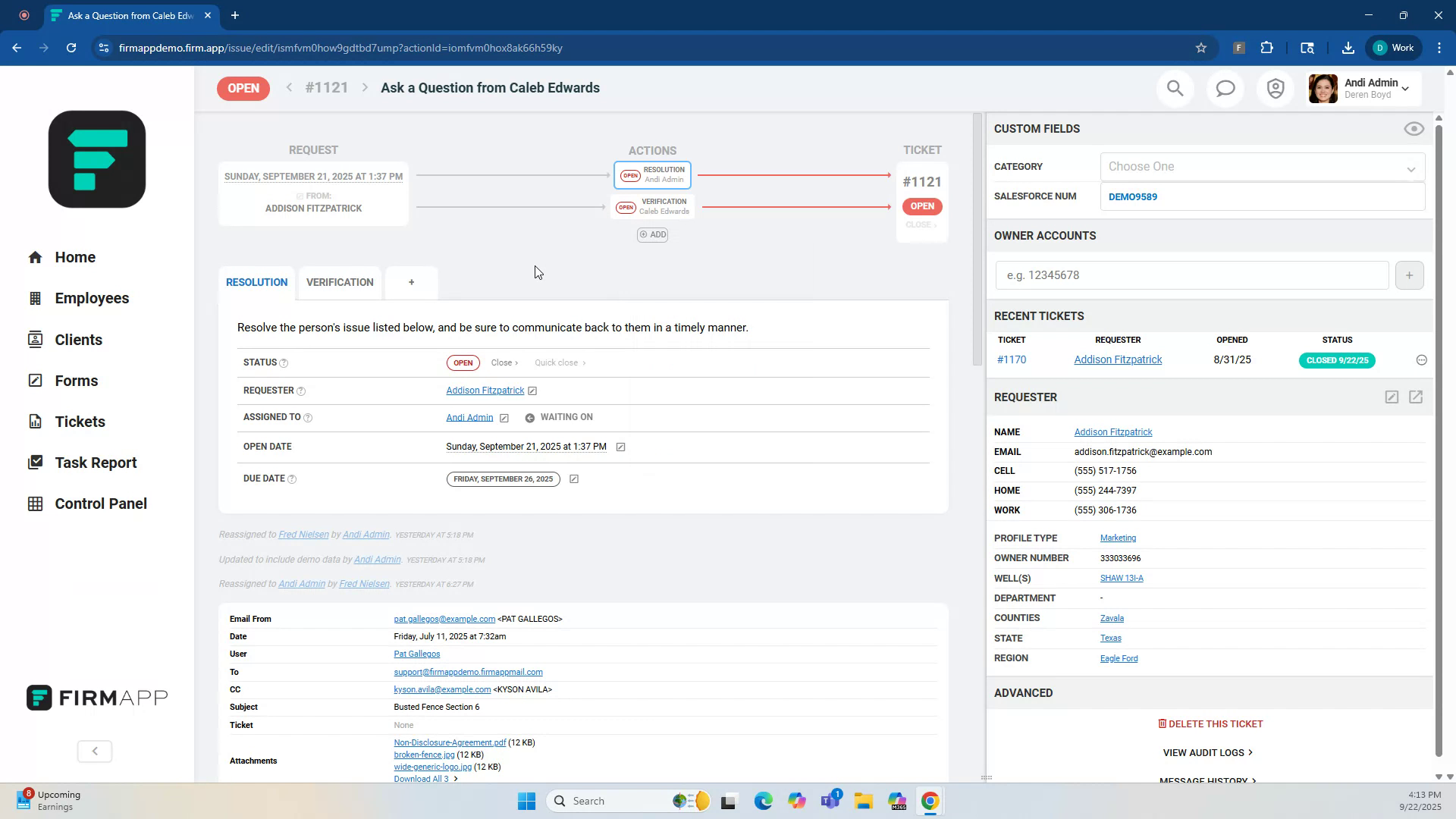This screenshot has height=819, width=1456.
Task: Bookmark the page using the star icon
Action: (1201, 47)
